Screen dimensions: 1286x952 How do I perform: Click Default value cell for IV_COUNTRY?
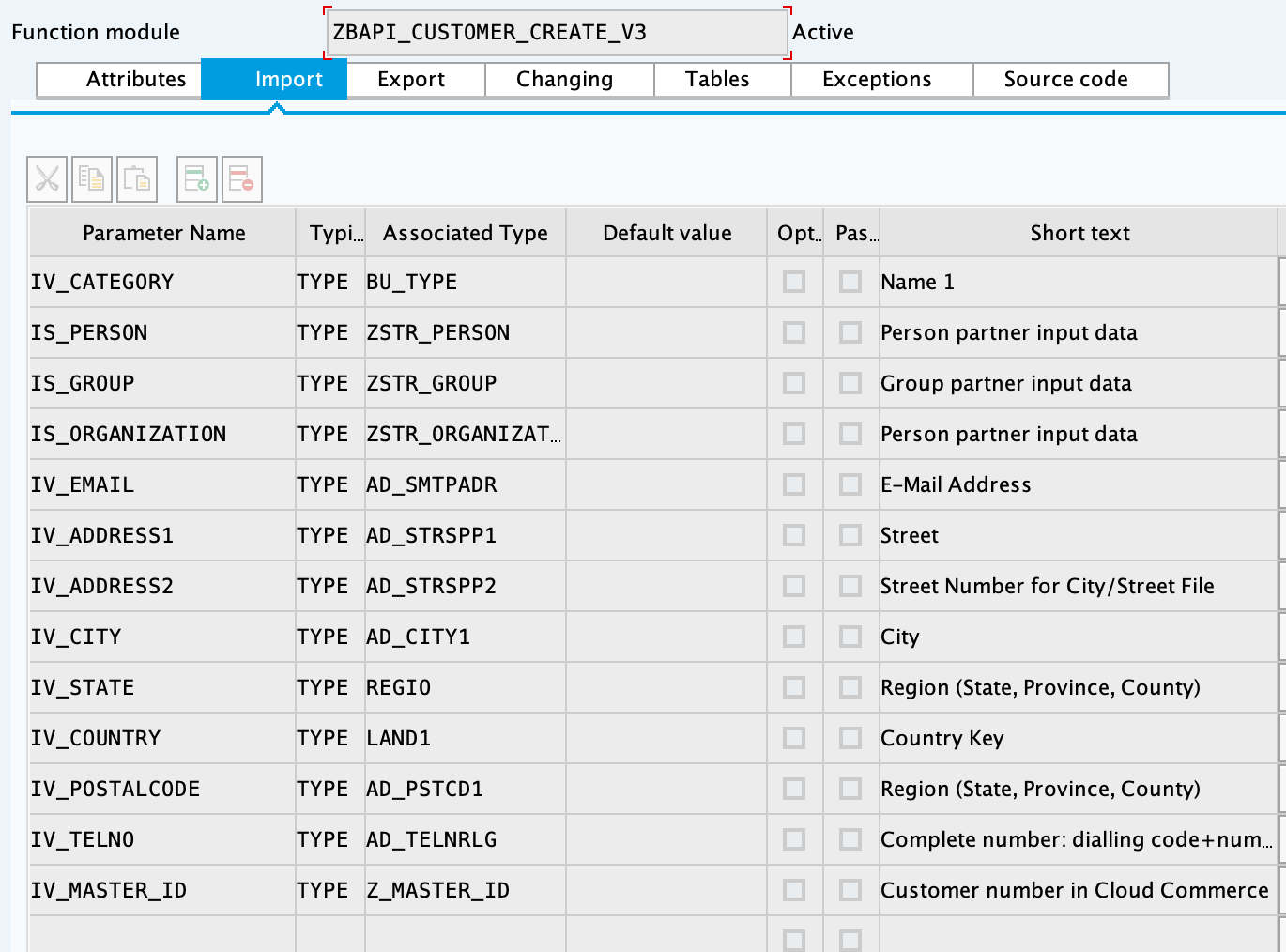[x=666, y=738]
